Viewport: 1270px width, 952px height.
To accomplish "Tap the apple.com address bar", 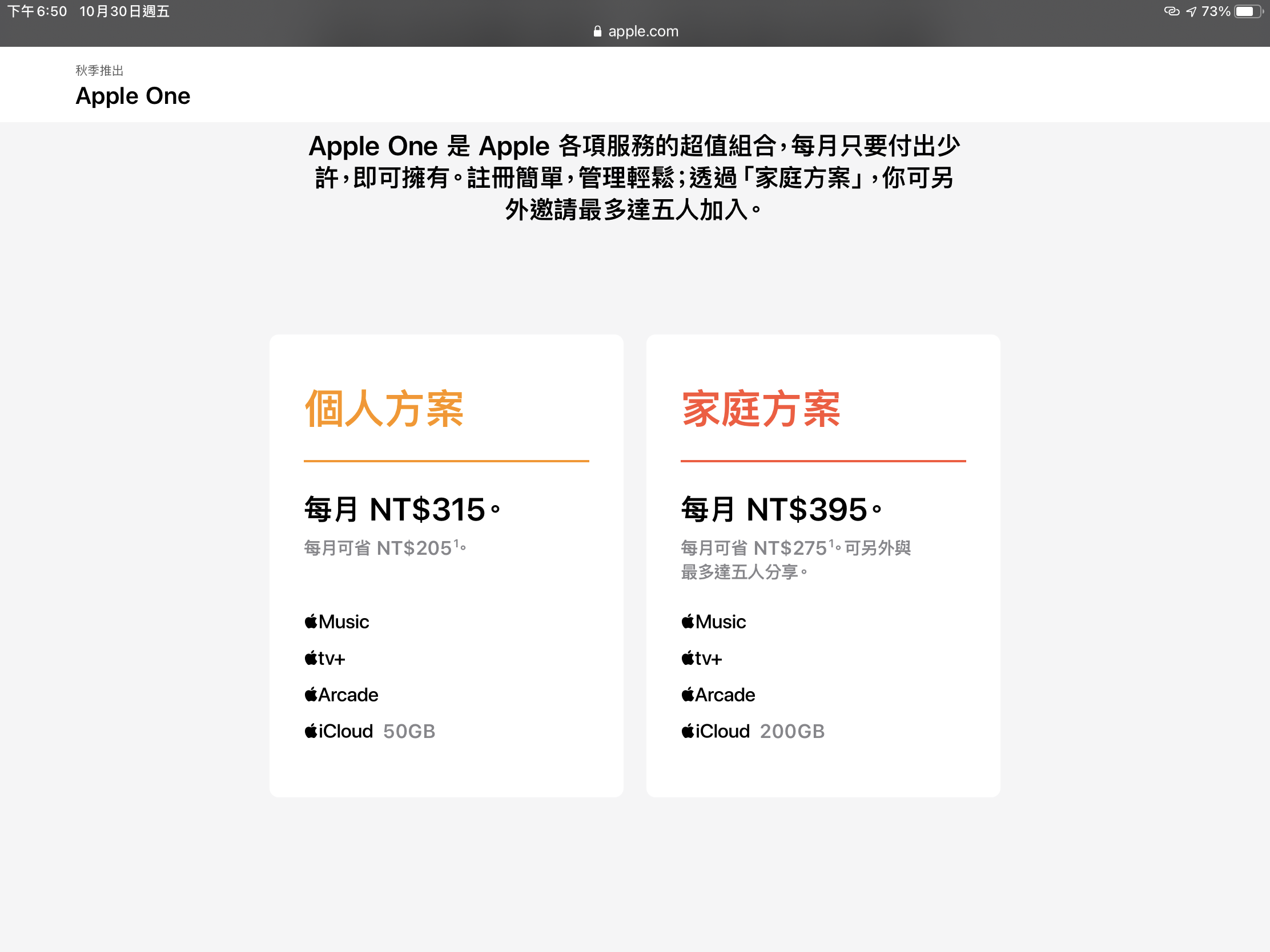I will pos(636,31).
